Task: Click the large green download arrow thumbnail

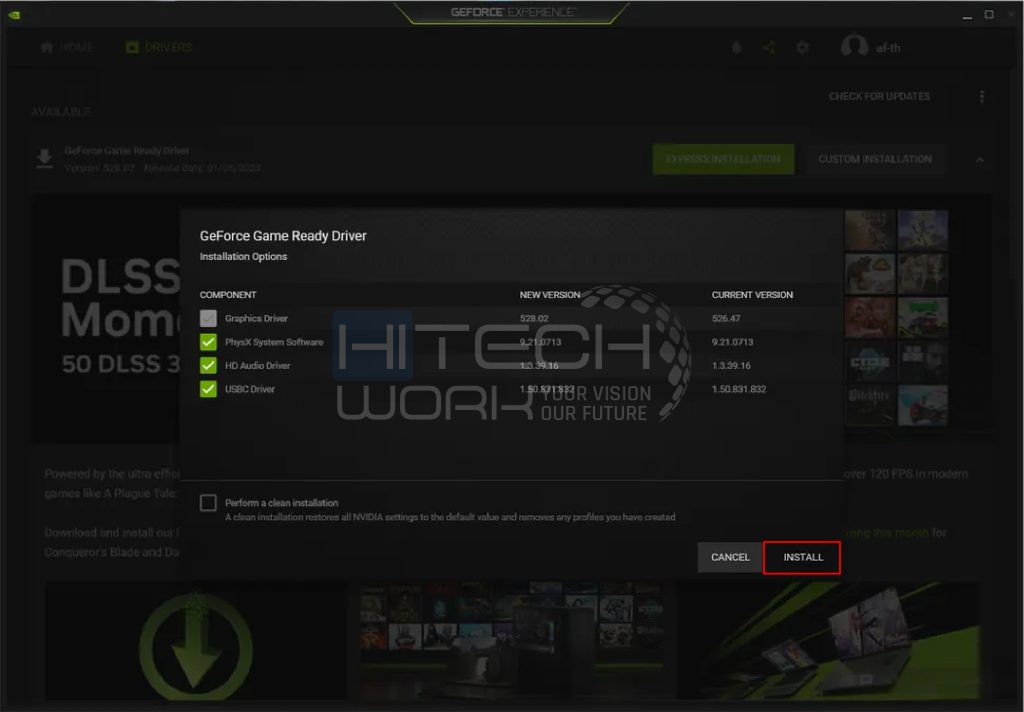Action: [x=195, y=640]
